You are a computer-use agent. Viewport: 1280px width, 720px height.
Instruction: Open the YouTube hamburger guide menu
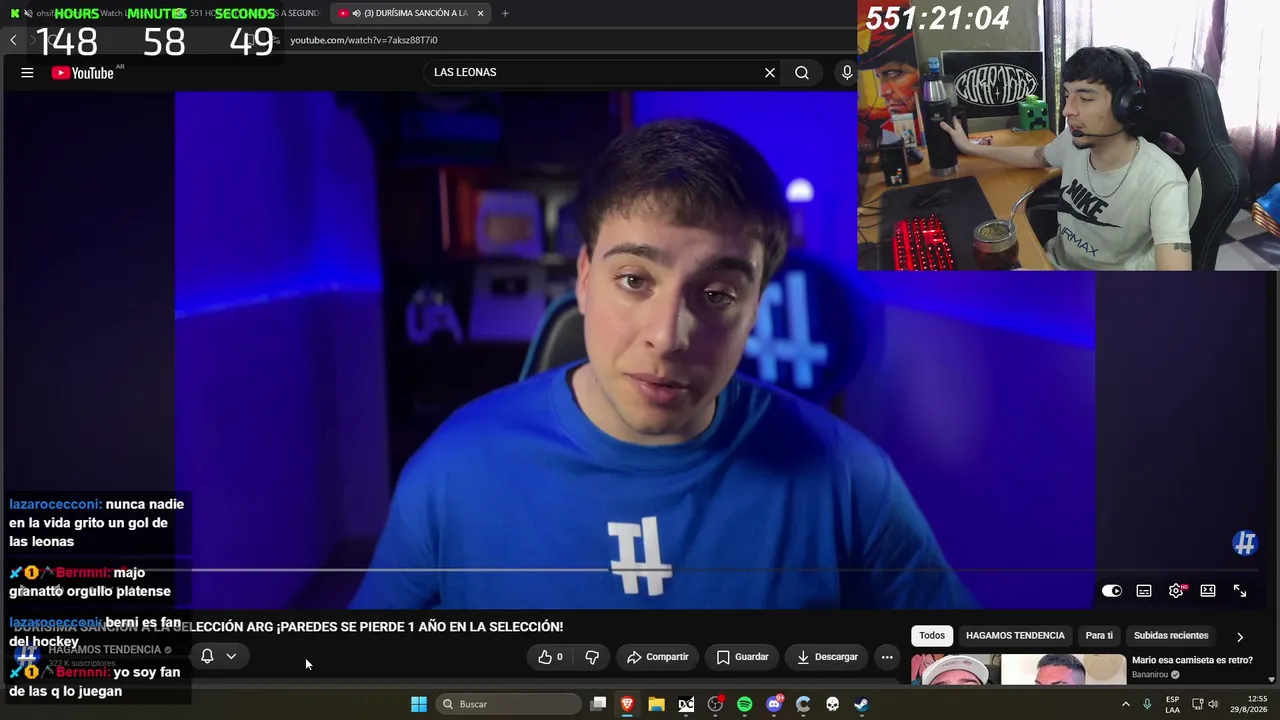[x=27, y=72]
